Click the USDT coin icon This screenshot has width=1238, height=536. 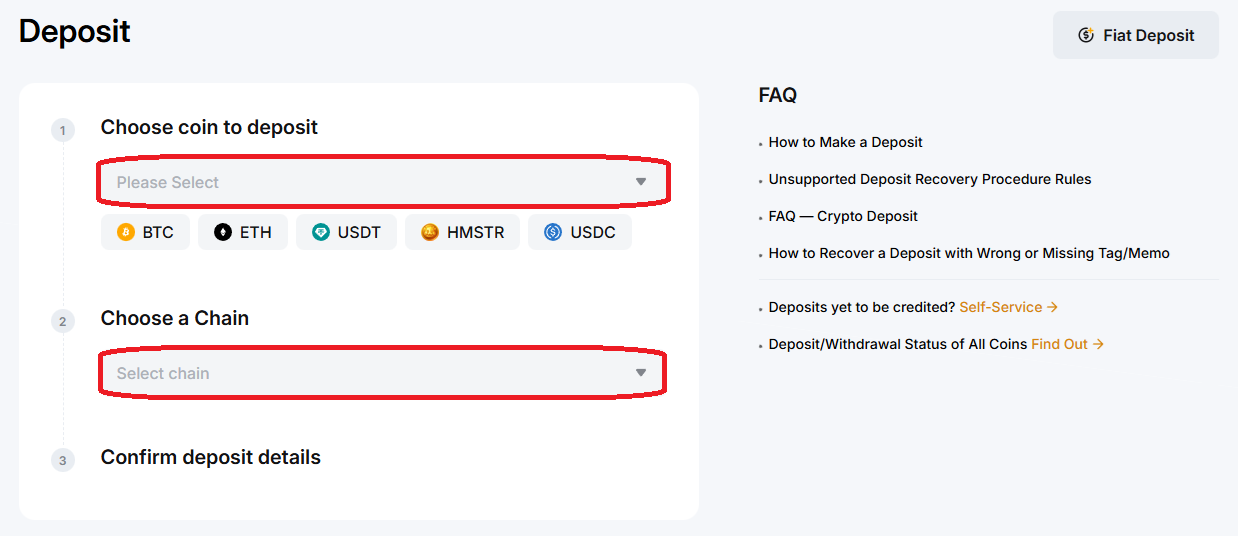tap(321, 232)
